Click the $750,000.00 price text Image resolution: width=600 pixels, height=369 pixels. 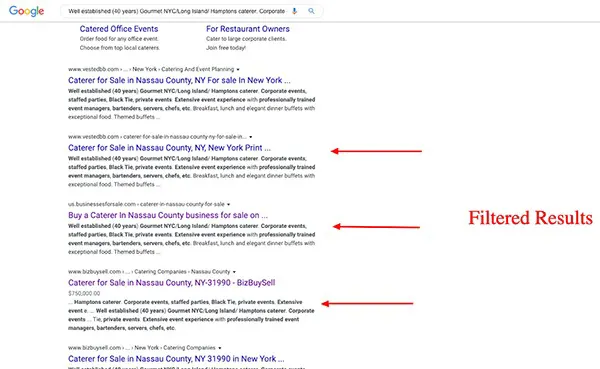pyautogui.click(x=84, y=293)
